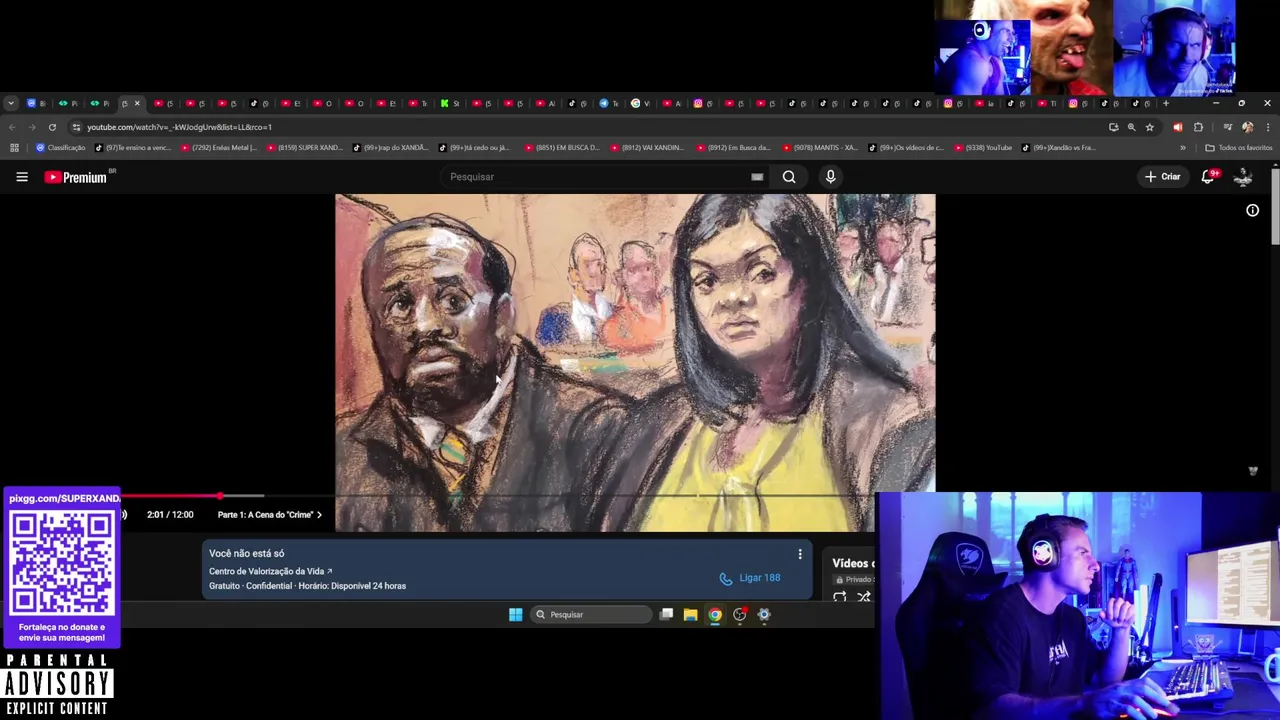Open the YouTube guide hamburger menu

[22, 177]
